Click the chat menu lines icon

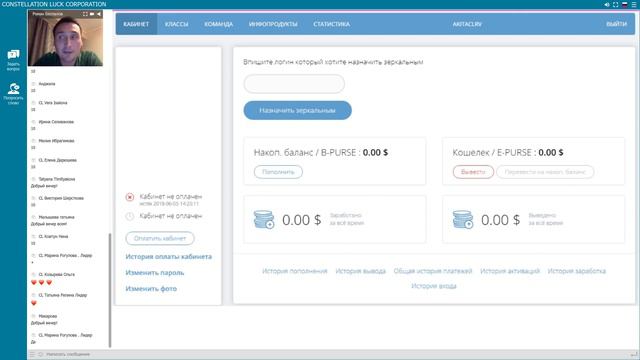(32, 354)
